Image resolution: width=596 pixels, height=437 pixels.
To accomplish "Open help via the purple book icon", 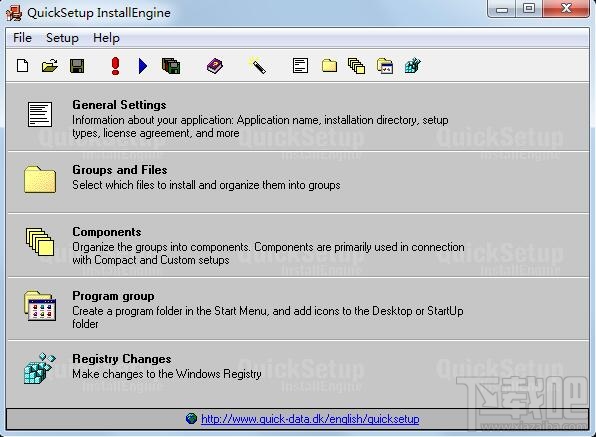I will pos(215,66).
